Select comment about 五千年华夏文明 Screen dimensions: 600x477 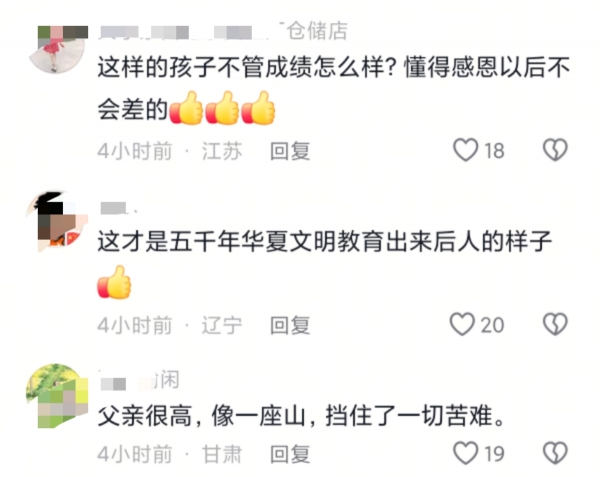tap(324, 263)
